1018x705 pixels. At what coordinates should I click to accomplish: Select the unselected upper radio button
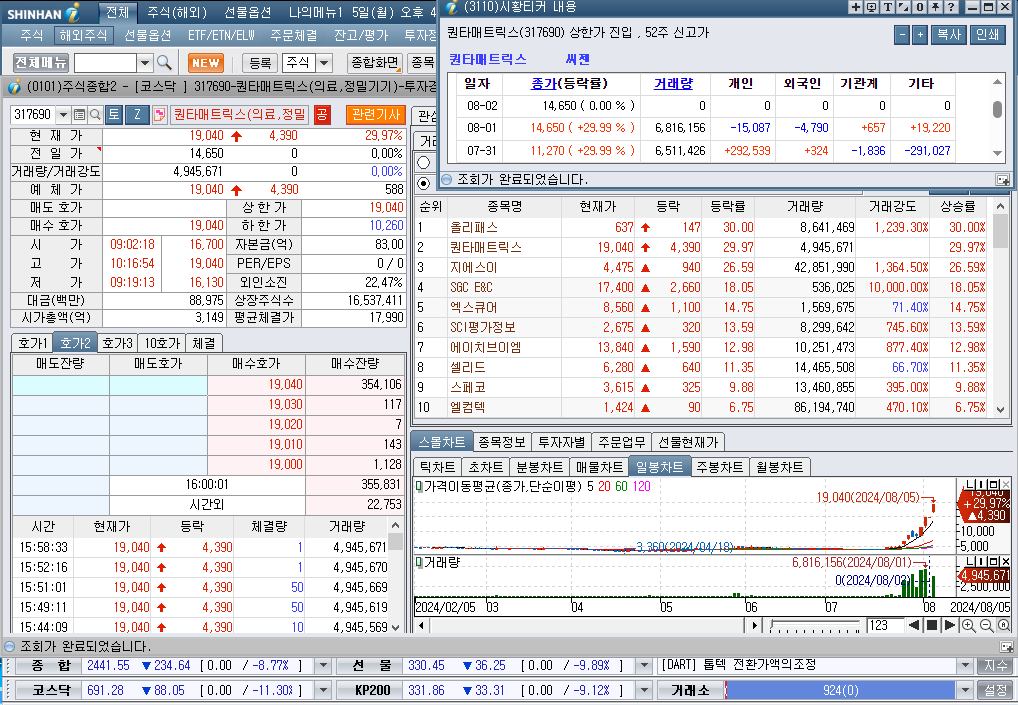tap(424, 162)
